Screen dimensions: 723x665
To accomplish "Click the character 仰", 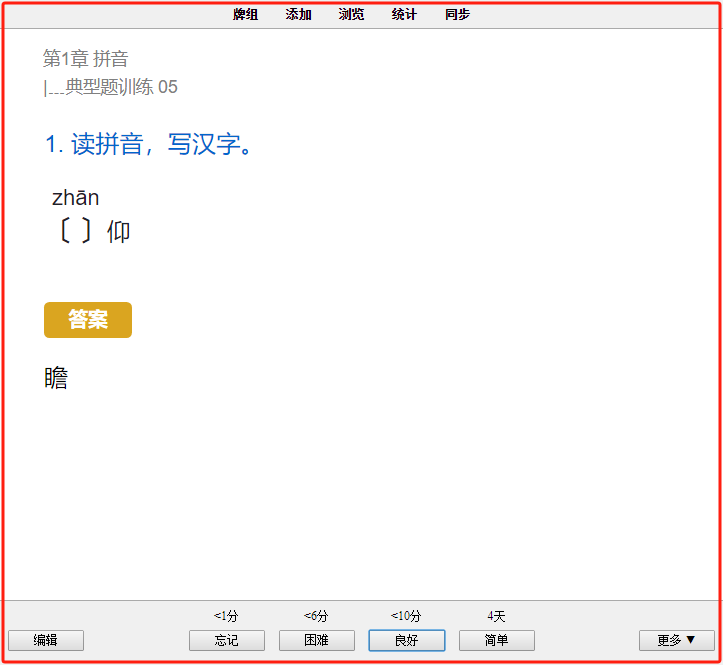I will click(x=119, y=231).
